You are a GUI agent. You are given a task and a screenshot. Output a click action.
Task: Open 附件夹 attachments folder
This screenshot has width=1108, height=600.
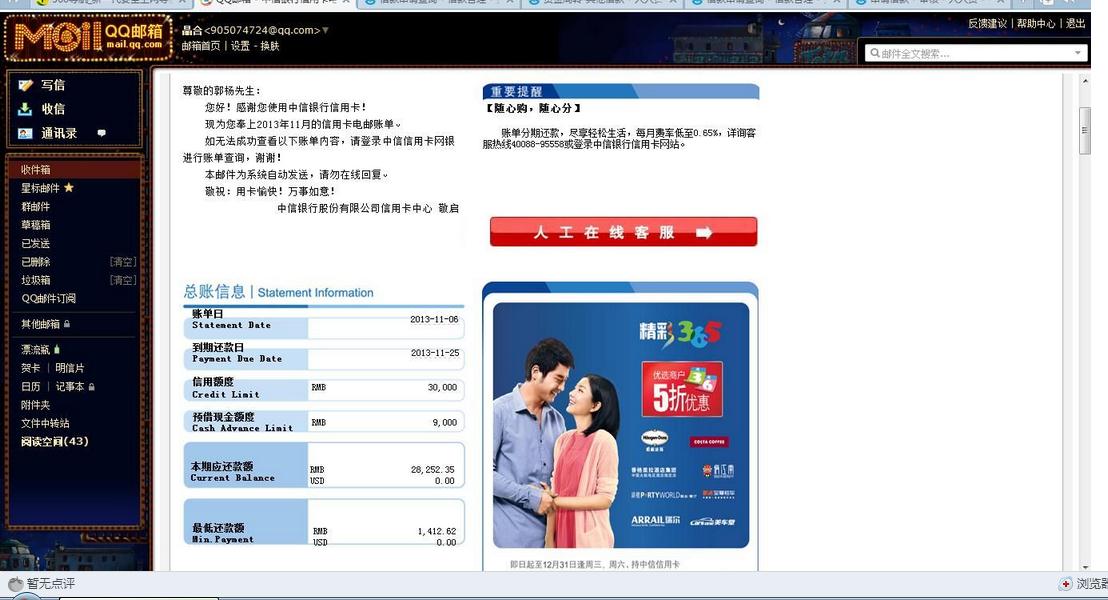[x=35, y=405]
